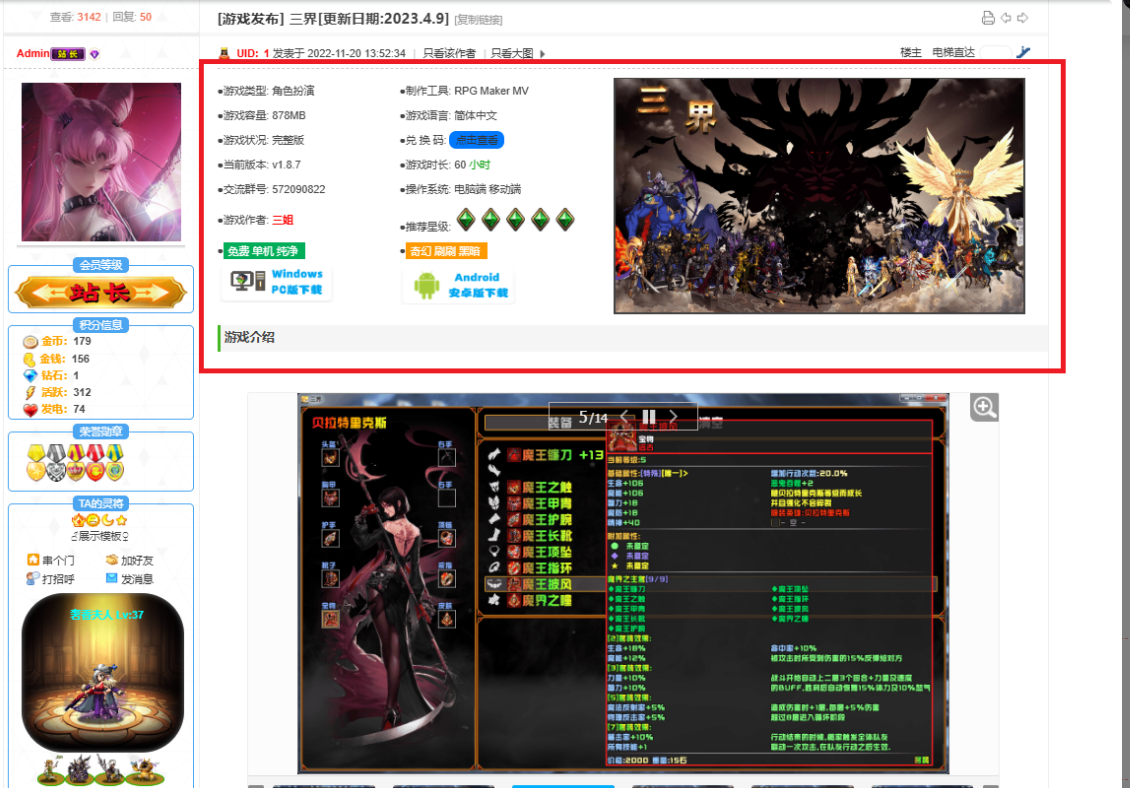Image resolution: width=1130 pixels, height=788 pixels.
Task: Click the gold coin 金币 icon
Action: pyautogui.click(x=30, y=342)
